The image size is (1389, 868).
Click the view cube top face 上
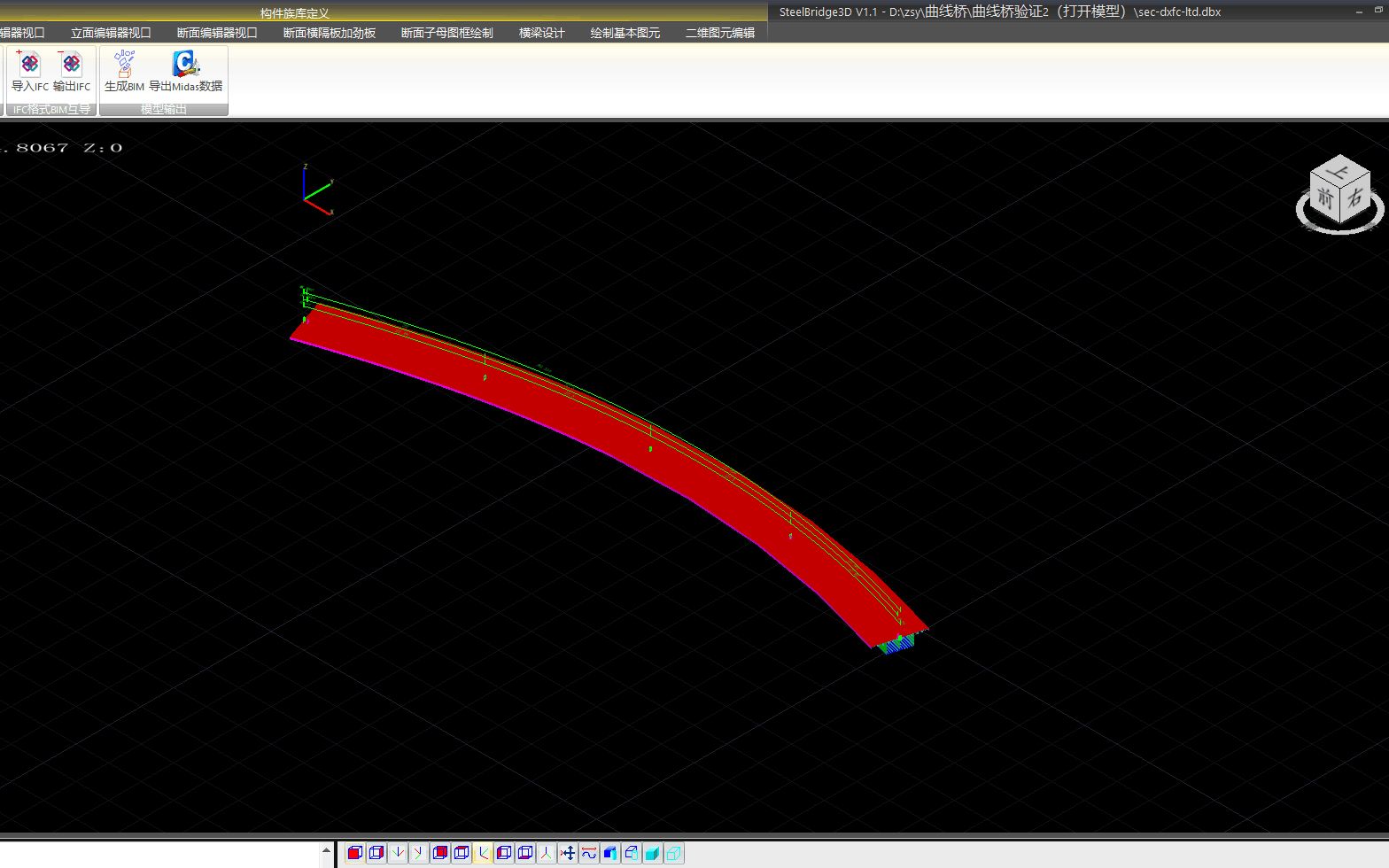(x=1340, y=170)
